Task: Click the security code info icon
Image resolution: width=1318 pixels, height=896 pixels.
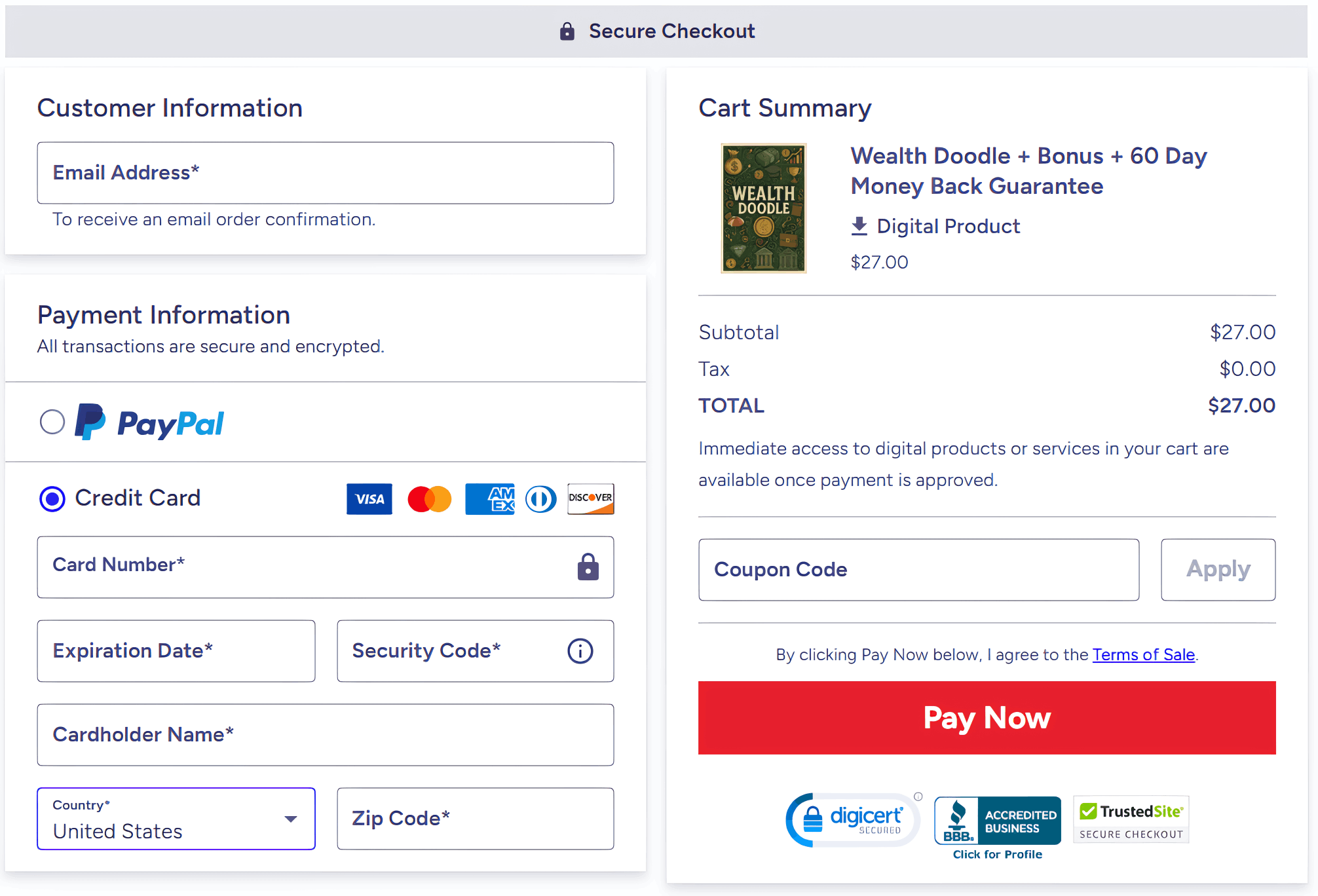Action: [x=580, y=651]
